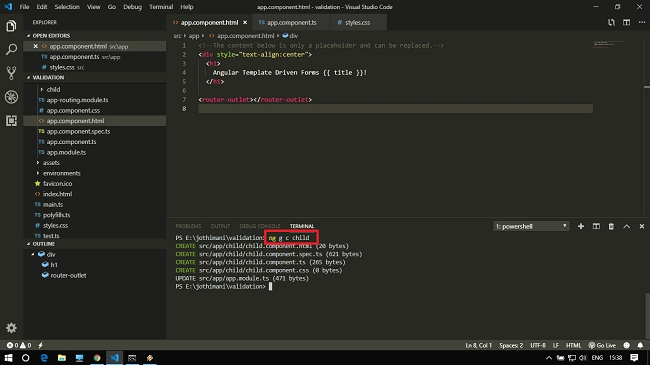Click LF end-of-line selector

pos(555,345)
